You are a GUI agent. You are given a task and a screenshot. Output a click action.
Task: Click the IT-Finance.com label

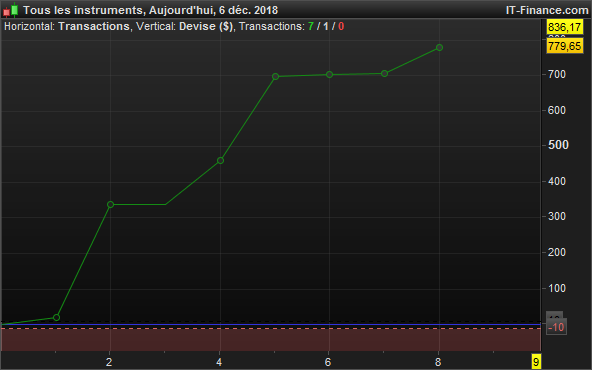coord(547,10)
